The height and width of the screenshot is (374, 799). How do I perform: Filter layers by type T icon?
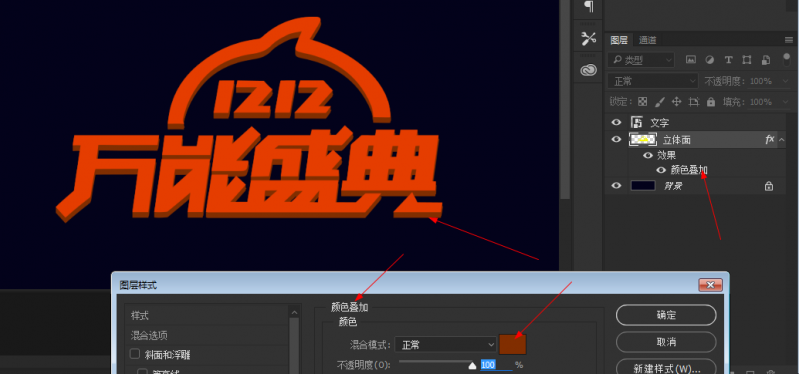(728, 60)
